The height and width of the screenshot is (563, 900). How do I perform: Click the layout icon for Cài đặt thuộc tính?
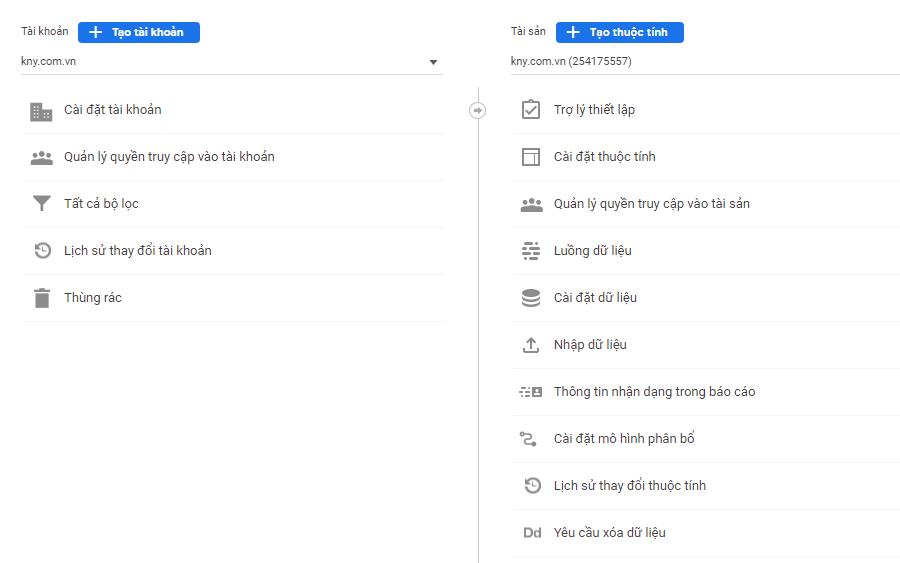click(x=531, y=157)
